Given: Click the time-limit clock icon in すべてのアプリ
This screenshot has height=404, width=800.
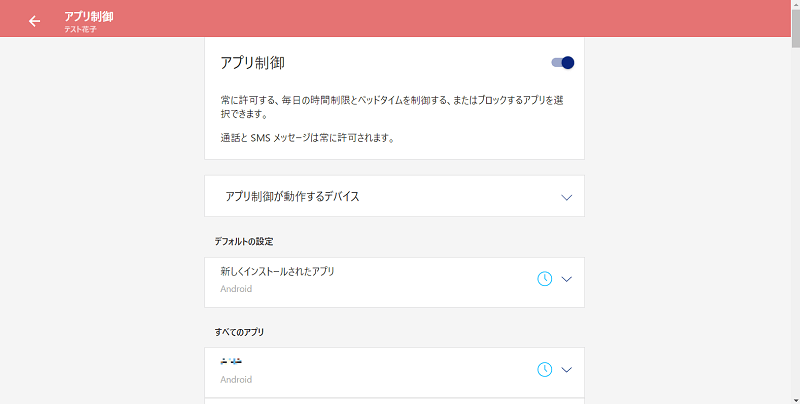Looking at the screenshot, I should click(x=545, y=369).
